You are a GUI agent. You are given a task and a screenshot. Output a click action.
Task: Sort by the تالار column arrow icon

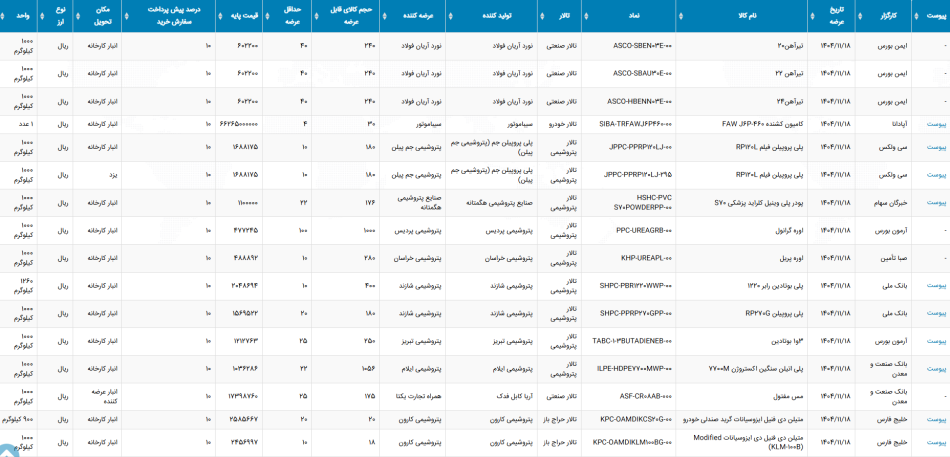point(543,16)
